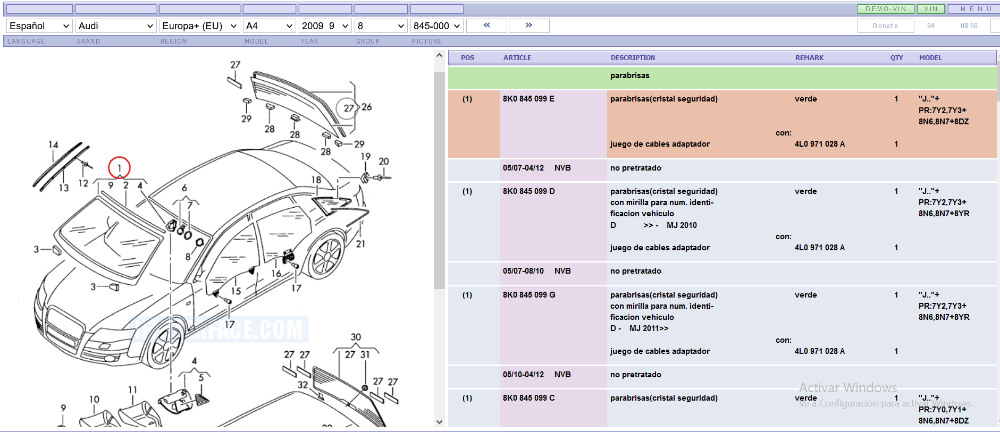Click the DEMO-VIN button
Viewport: 1000px width, 432px height.
(x=886, y=9)
